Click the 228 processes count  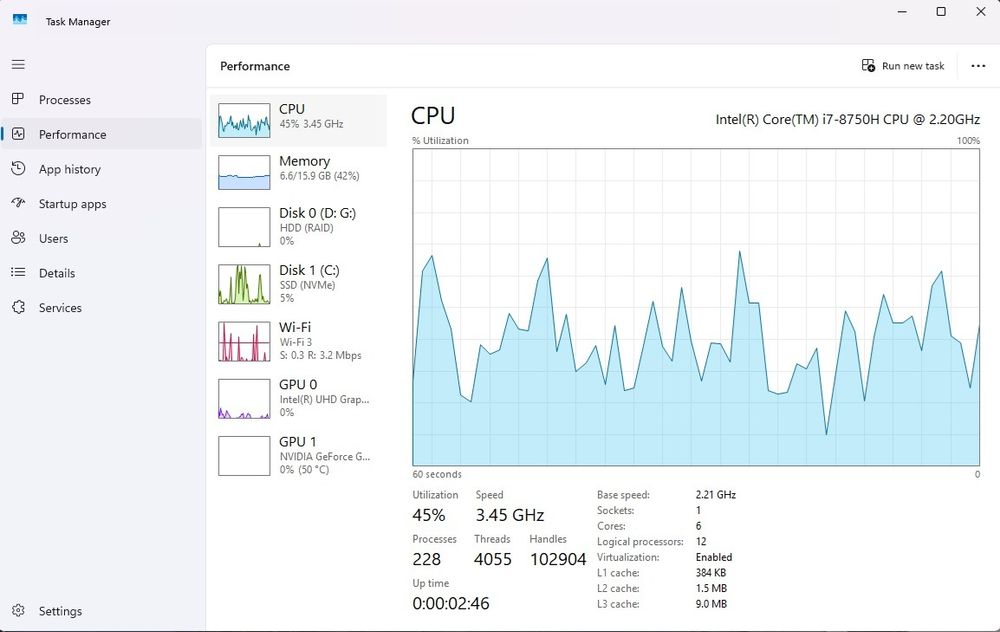point(427,559)
